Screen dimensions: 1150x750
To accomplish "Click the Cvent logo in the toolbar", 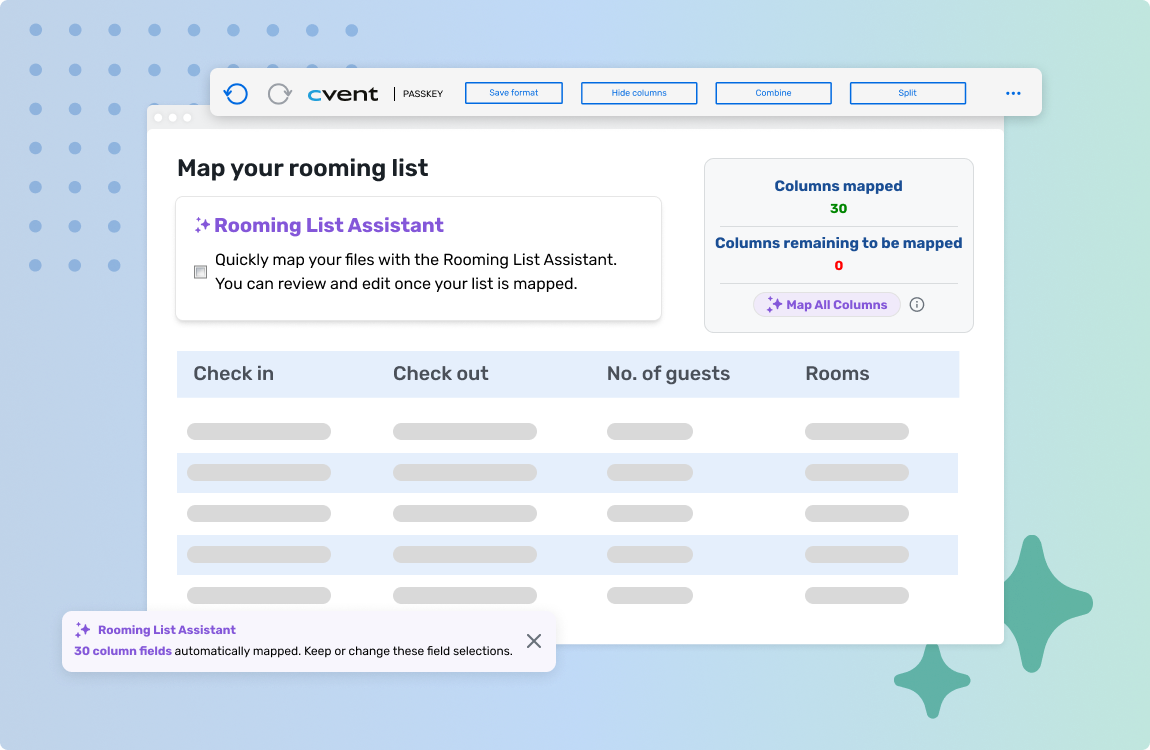I will (342, 92).
